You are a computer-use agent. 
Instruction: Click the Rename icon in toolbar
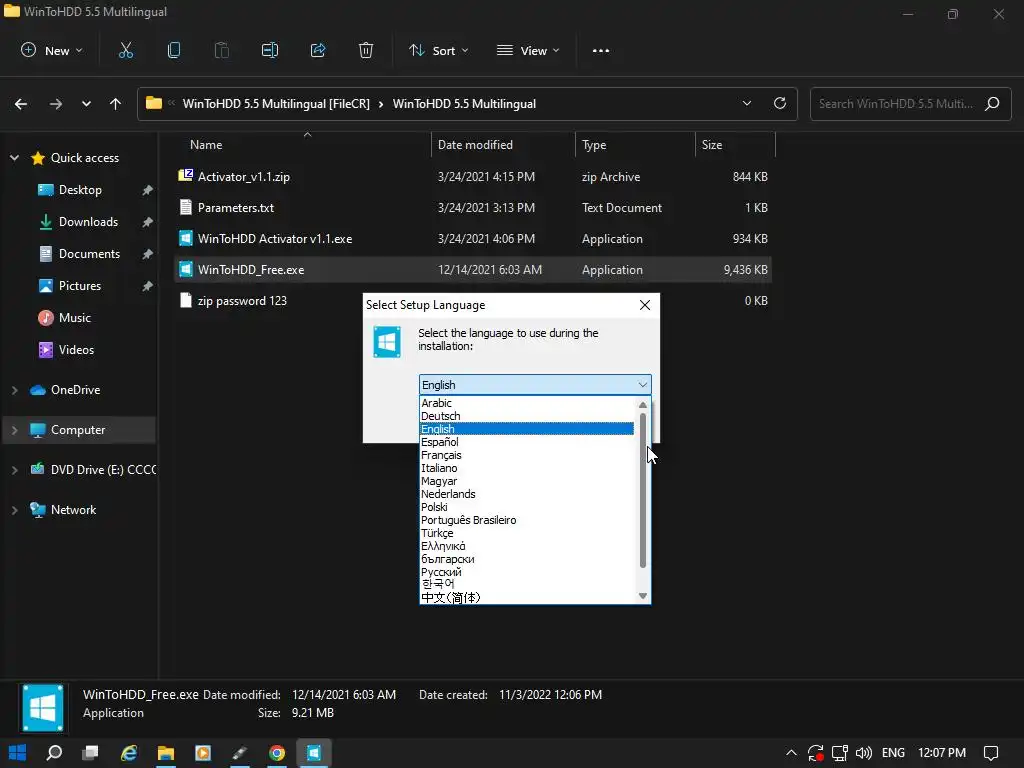click(270, 50)
